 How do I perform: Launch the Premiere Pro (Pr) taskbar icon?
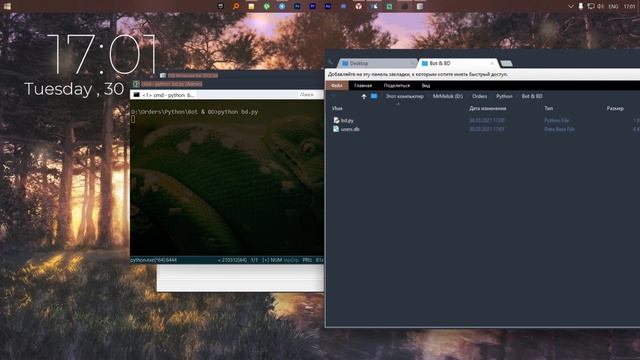click(313, 6)
